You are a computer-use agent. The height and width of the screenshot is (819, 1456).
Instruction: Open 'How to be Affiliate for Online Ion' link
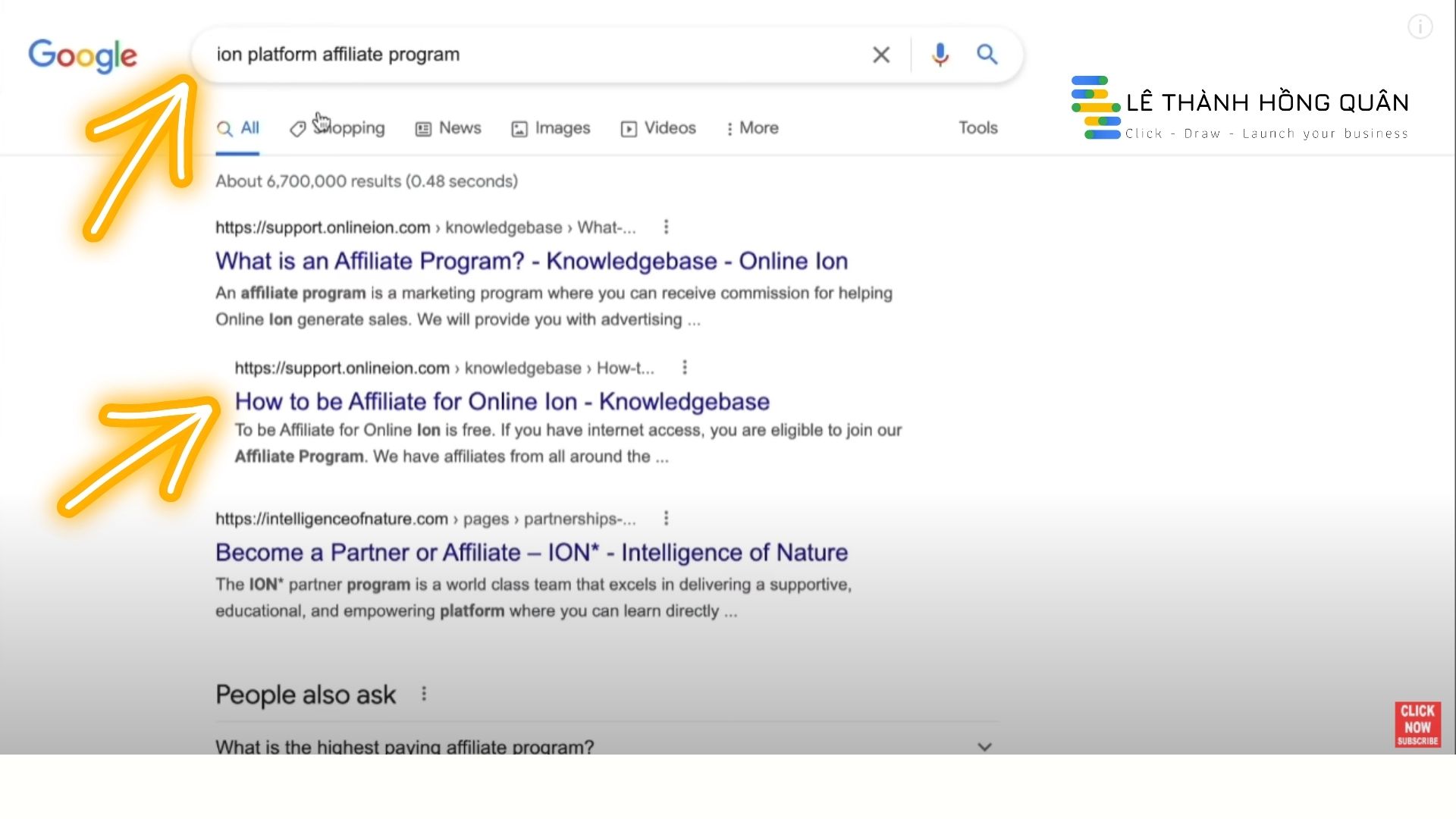click(502, 401)
